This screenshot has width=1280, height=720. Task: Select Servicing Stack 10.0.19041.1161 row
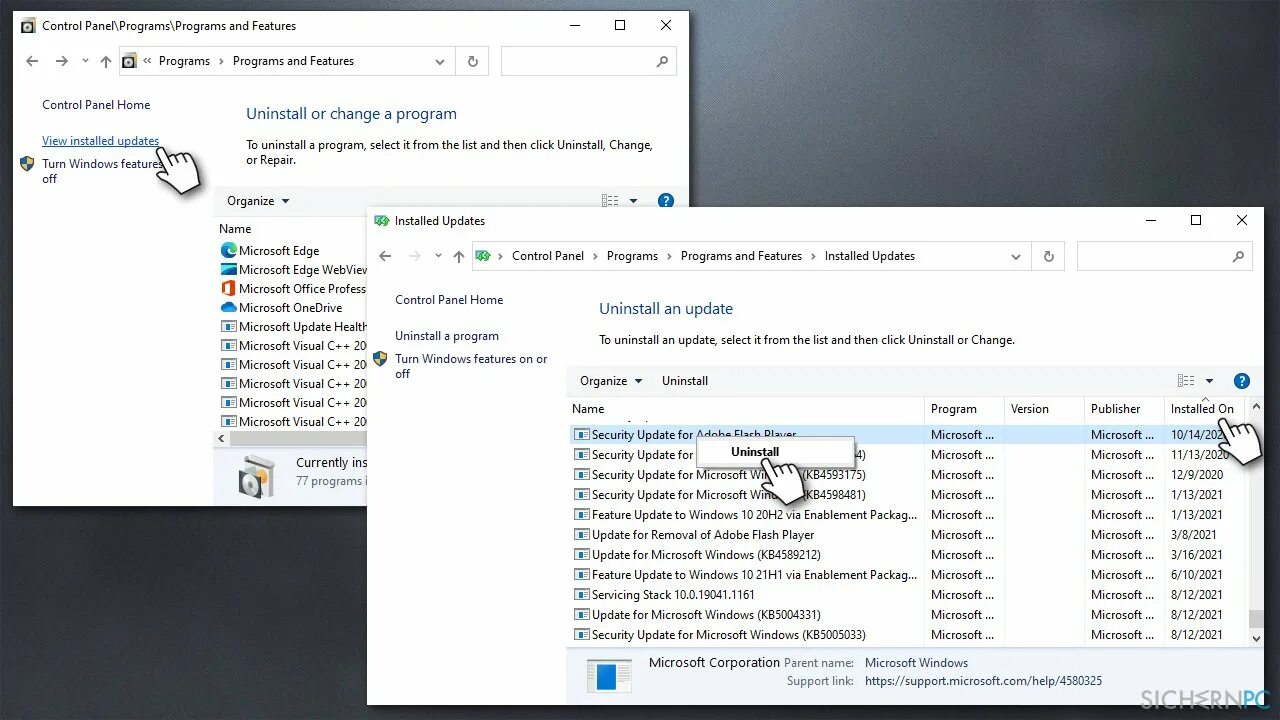908,595
